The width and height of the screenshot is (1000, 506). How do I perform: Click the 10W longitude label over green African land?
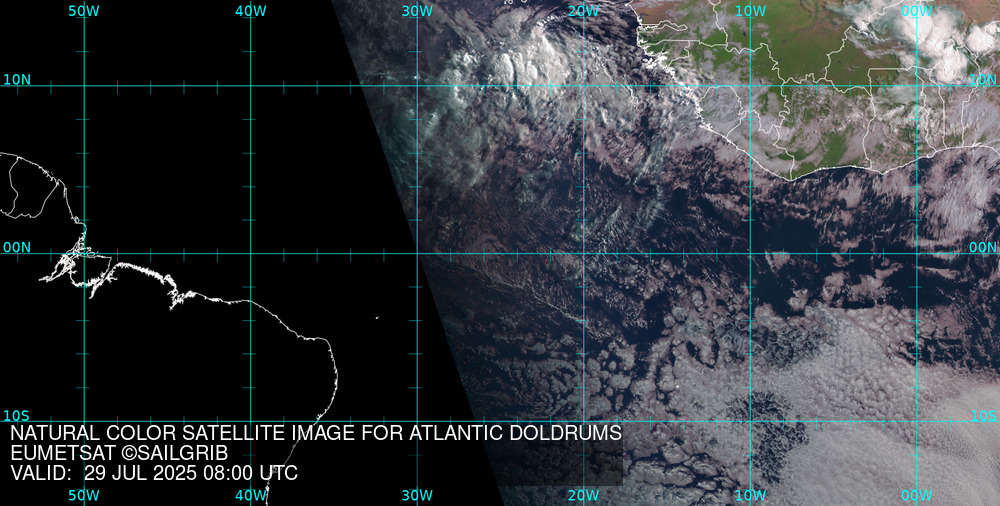pyautogui.click(x=750, y=11)
